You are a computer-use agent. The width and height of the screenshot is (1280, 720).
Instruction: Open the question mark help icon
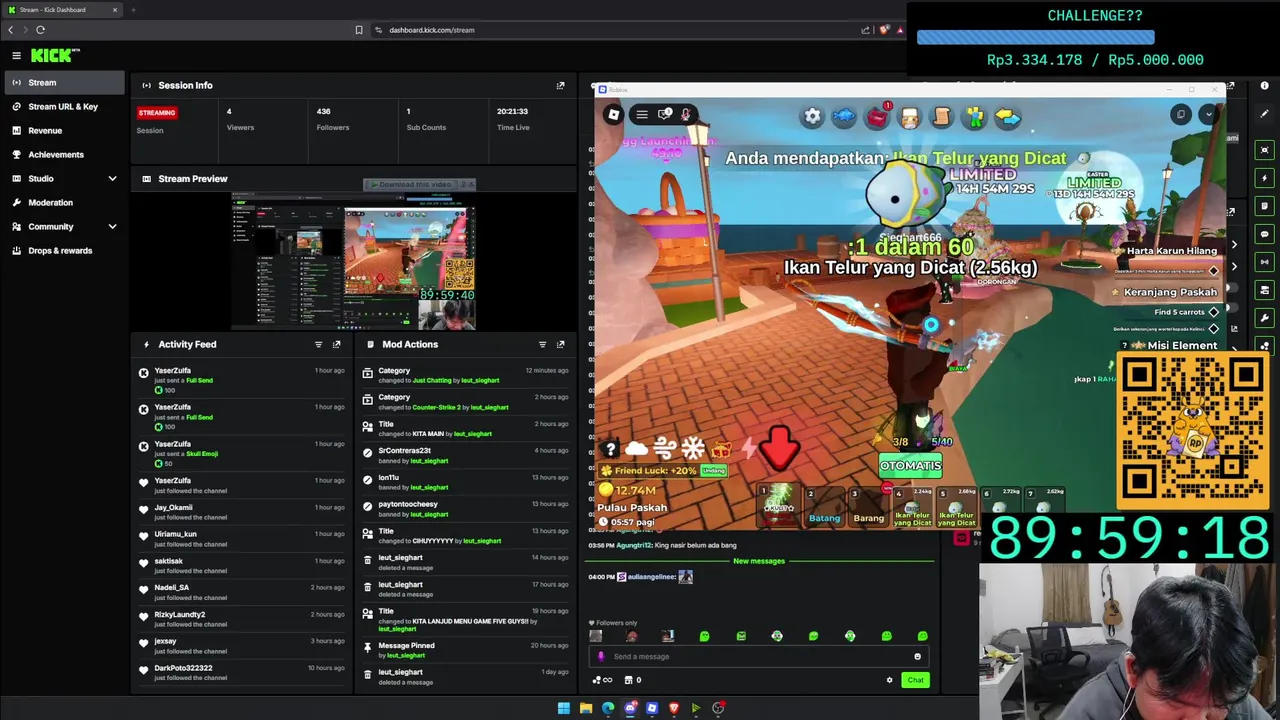610,450
